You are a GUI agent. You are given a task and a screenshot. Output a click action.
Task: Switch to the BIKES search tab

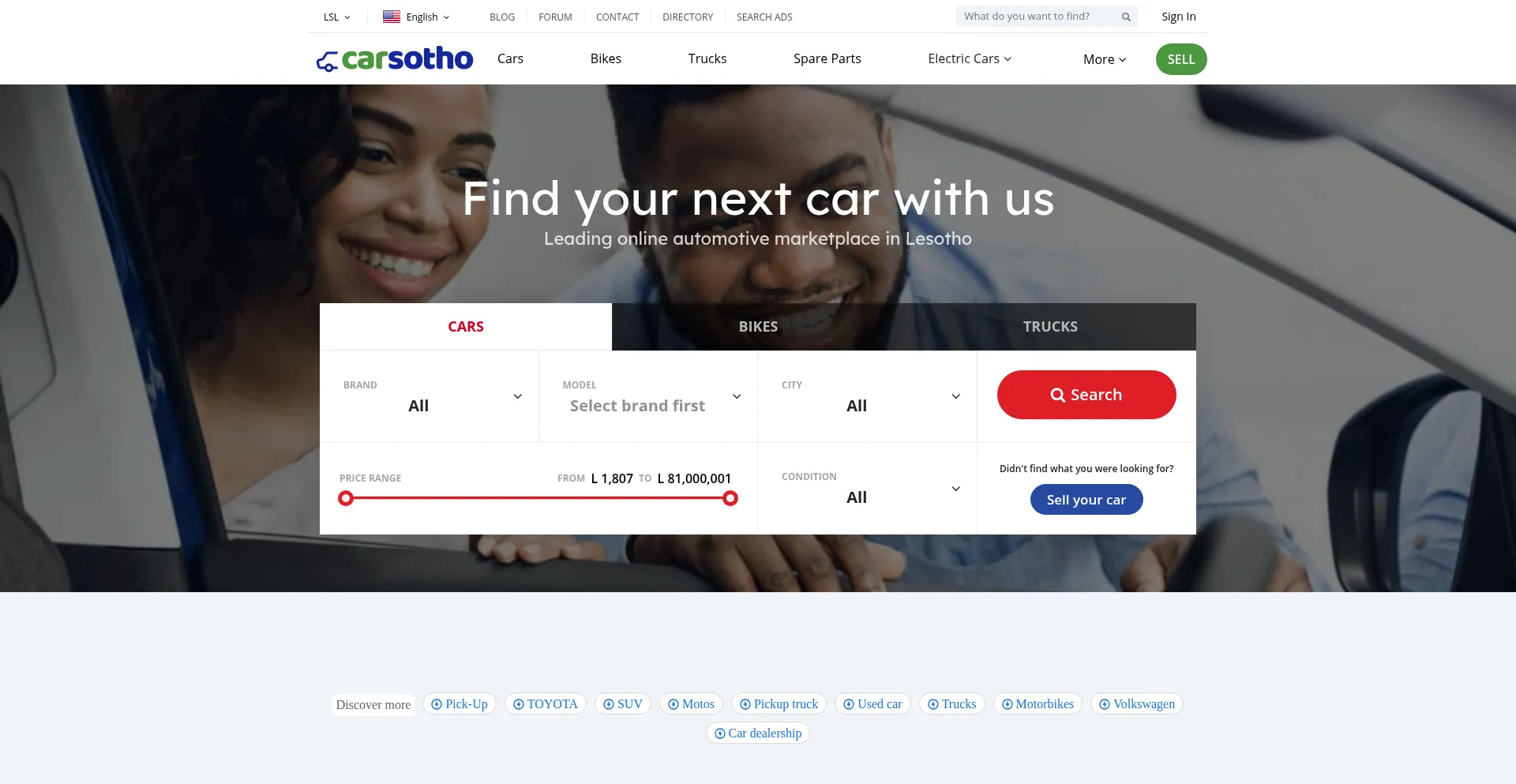click(x=758, y=327)
